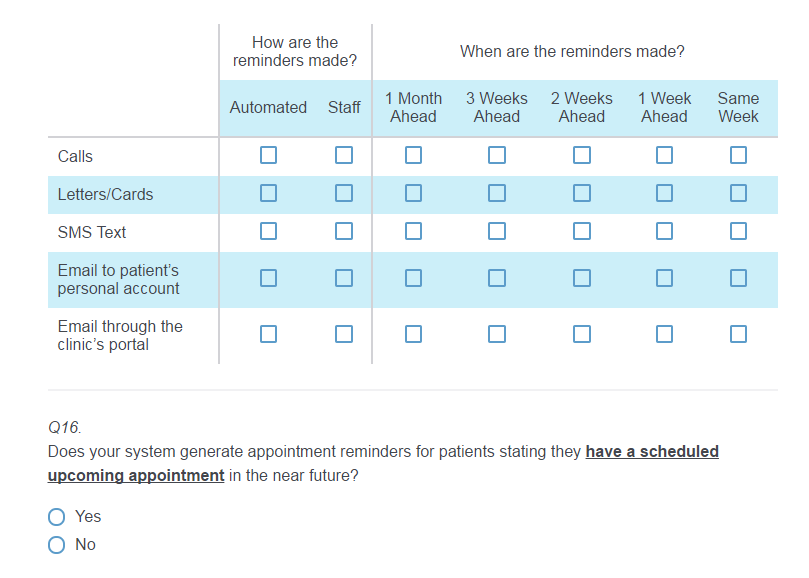The image size is (809, 578).
Task: Check 2 Weeks Ahead for Calls
Action: [x=582, y=155]
